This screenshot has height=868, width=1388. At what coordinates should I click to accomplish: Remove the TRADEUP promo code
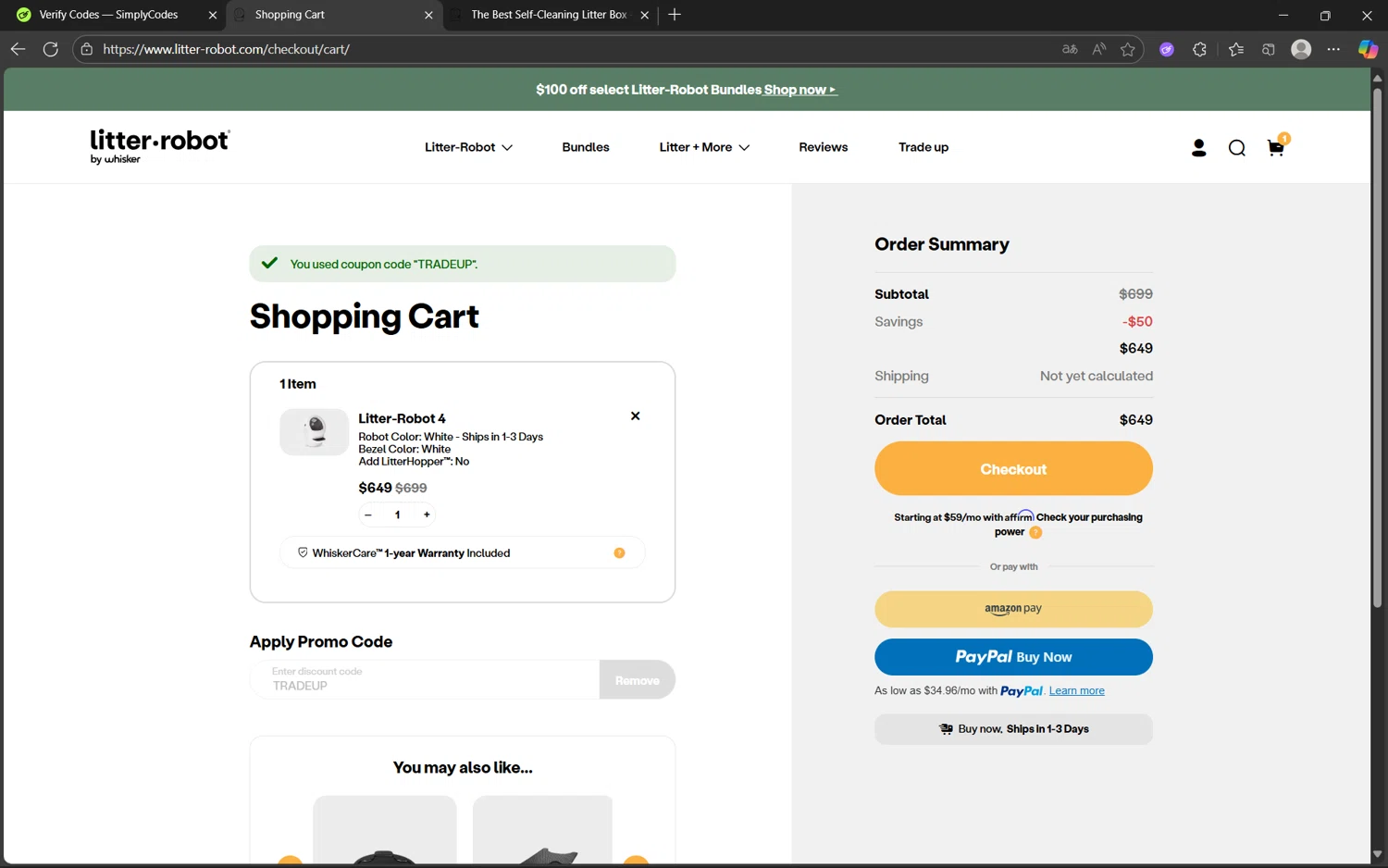point(638,680)
